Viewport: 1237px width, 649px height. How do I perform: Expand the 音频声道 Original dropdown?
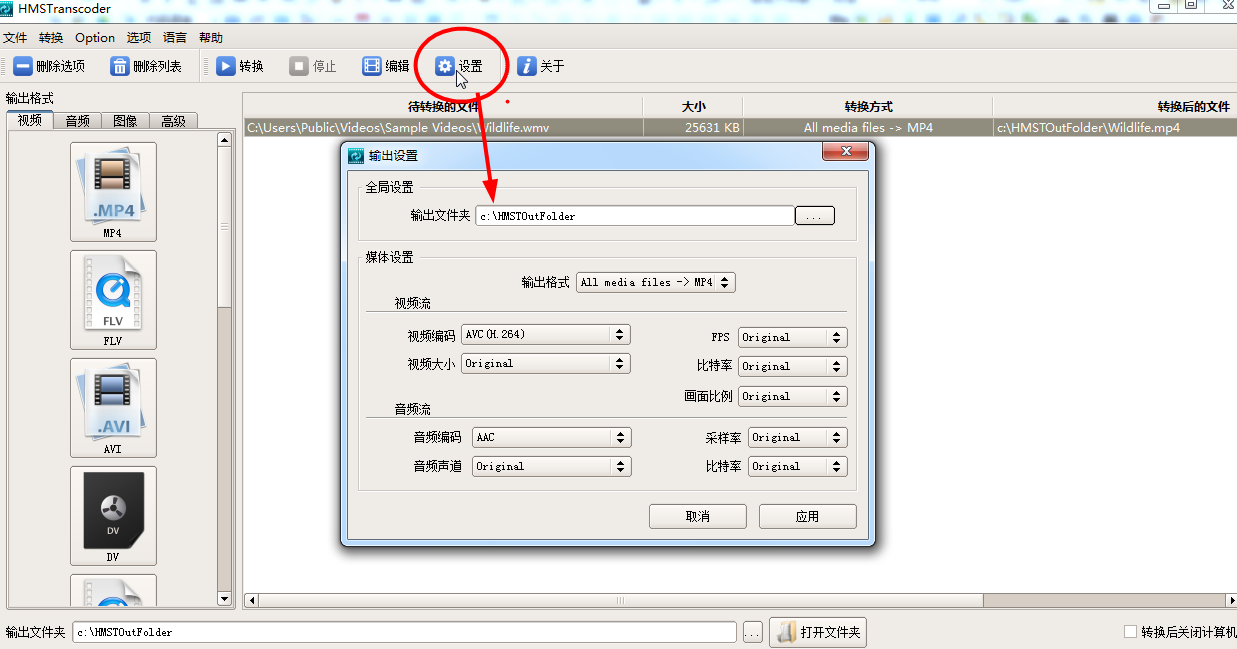(x=552, y=466)
